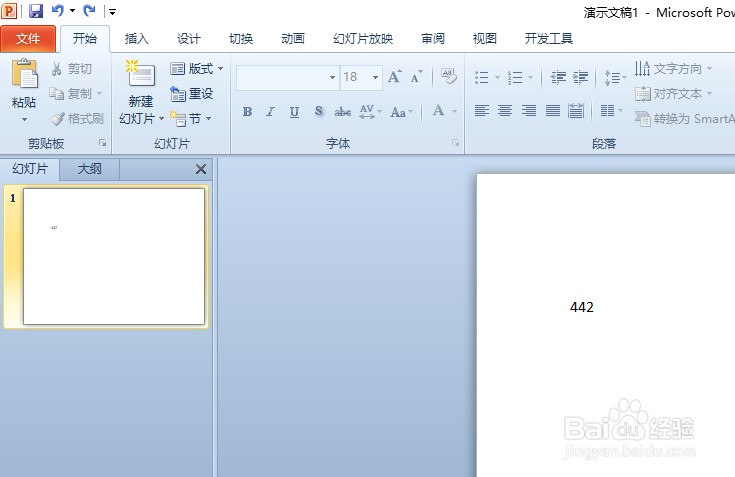Screen dimensions: 735x477
Task: Click the 粘贴 clipboard icon
Action: pyautogui.click(x=24, y=74)
